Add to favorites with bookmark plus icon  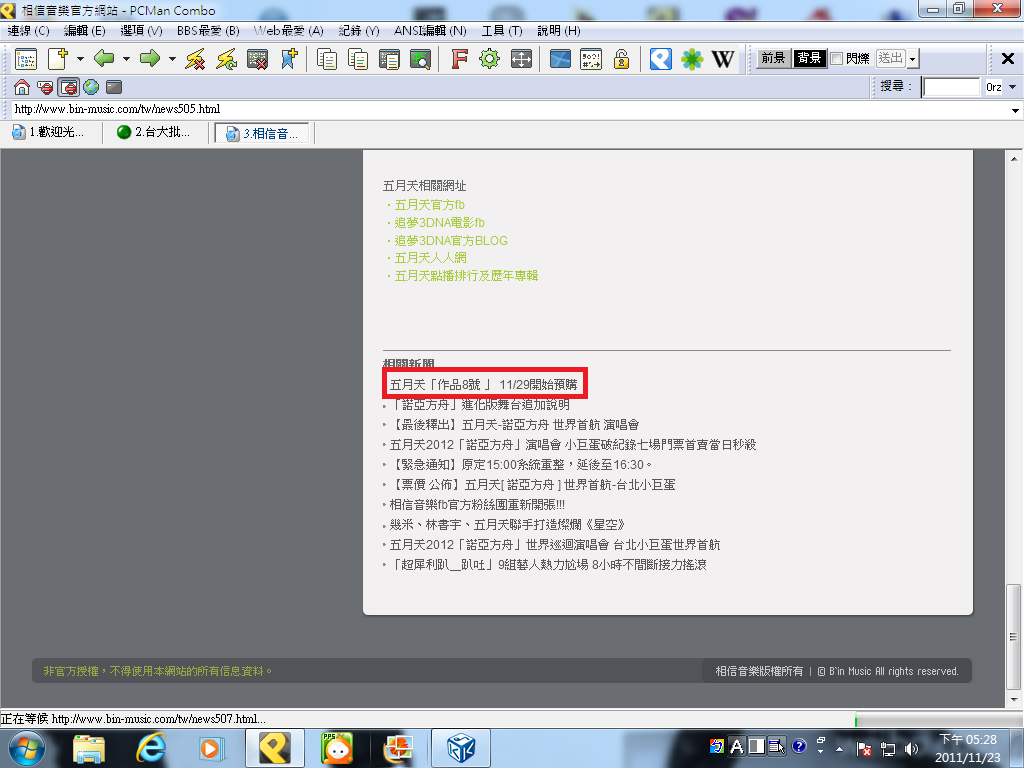point(289,59)
